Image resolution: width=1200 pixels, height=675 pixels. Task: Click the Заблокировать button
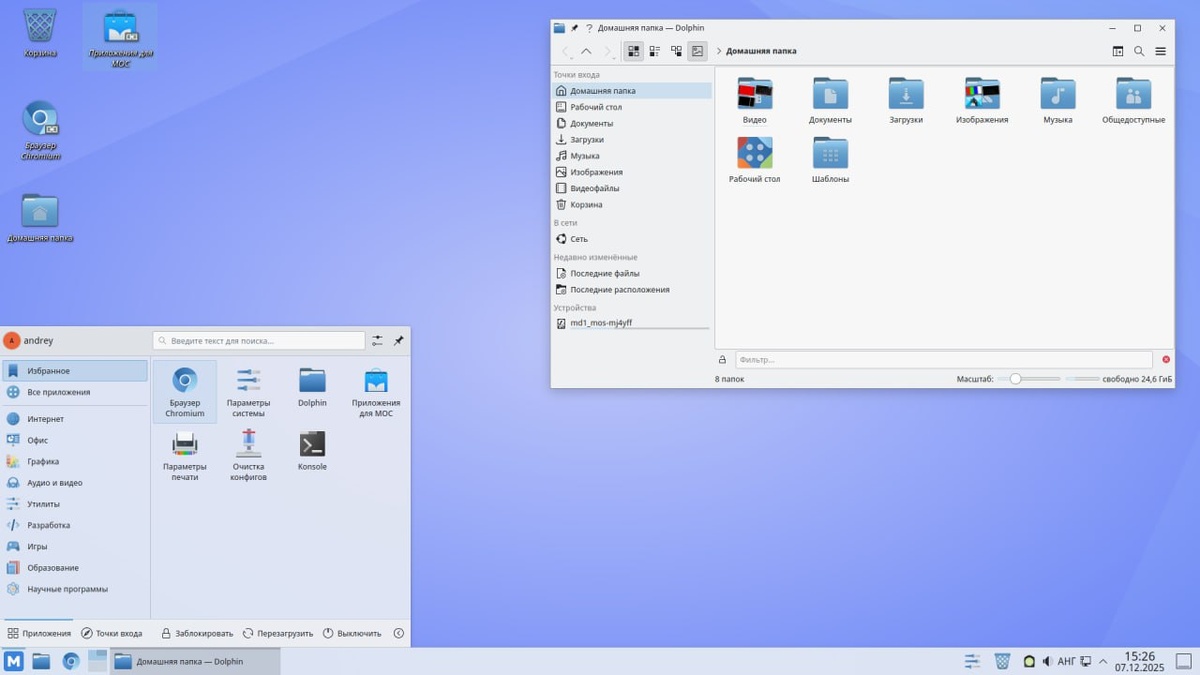197,633
